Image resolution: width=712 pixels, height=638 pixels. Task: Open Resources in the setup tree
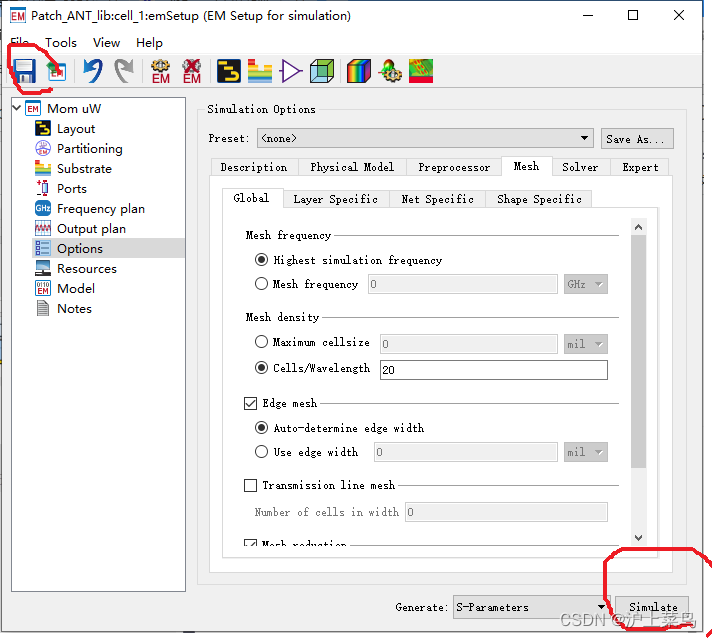point(87,269)
